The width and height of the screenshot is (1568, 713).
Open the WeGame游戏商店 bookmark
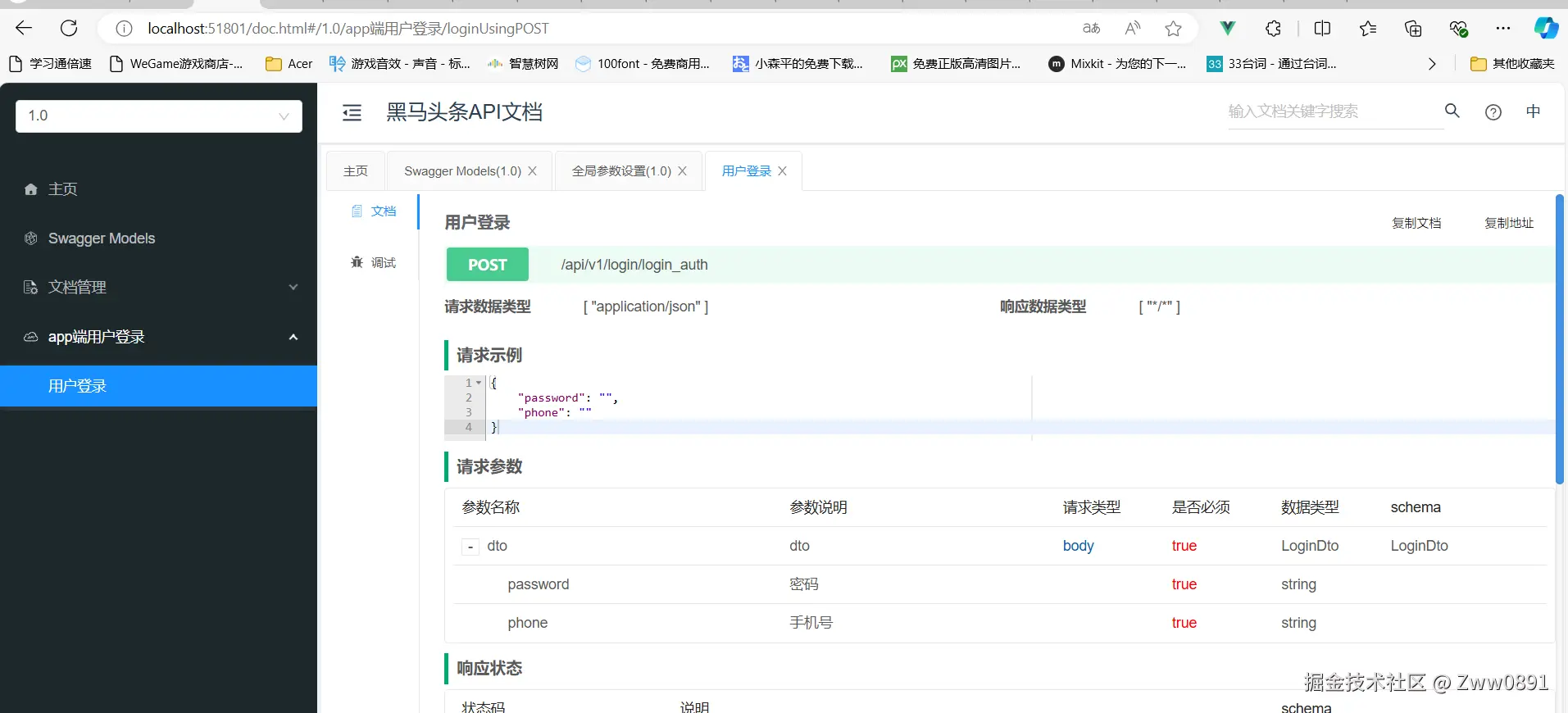pos(176,64)
